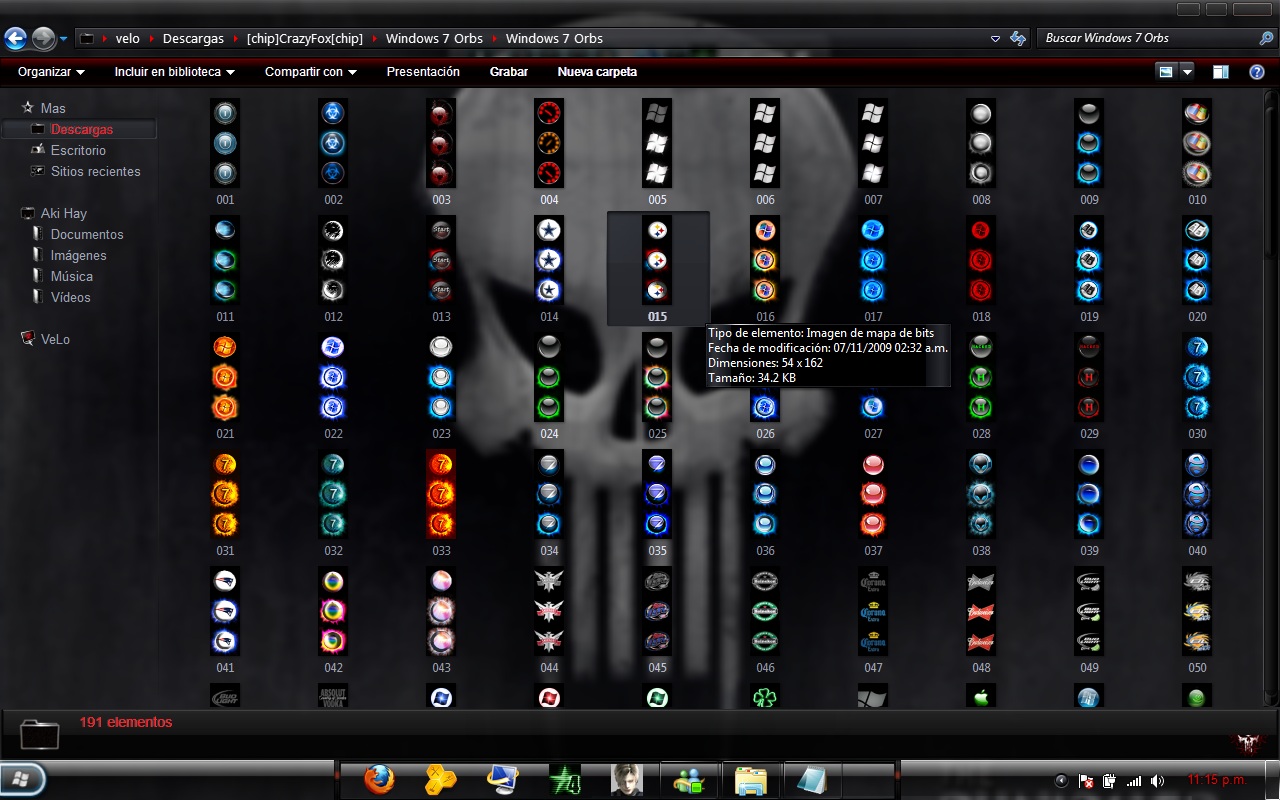Click the volume speaker tray icon

coord(1157,780)
